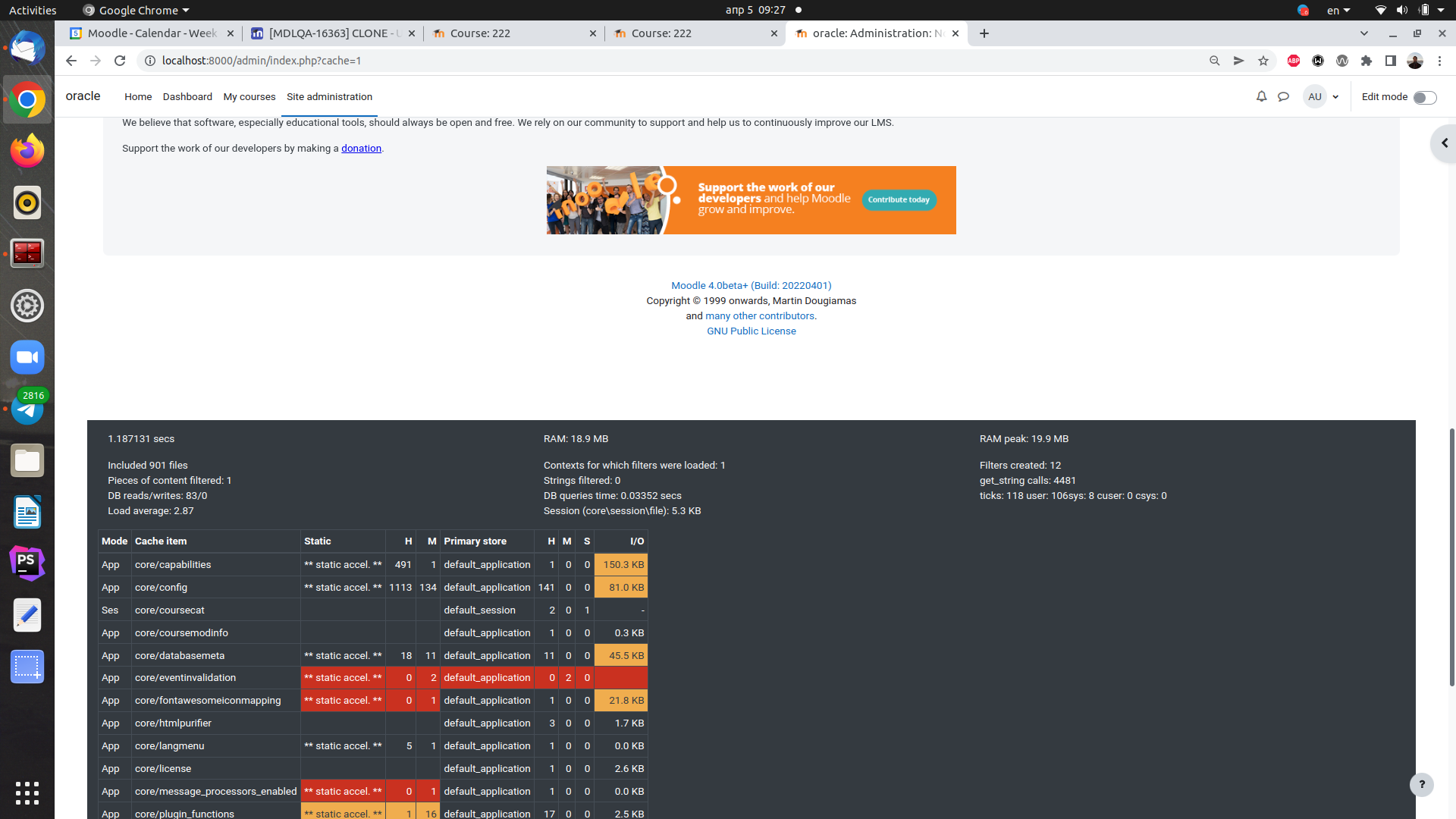Open the browser zoom magnifier icon
1456x819 pixels.
pos(1215,61)
